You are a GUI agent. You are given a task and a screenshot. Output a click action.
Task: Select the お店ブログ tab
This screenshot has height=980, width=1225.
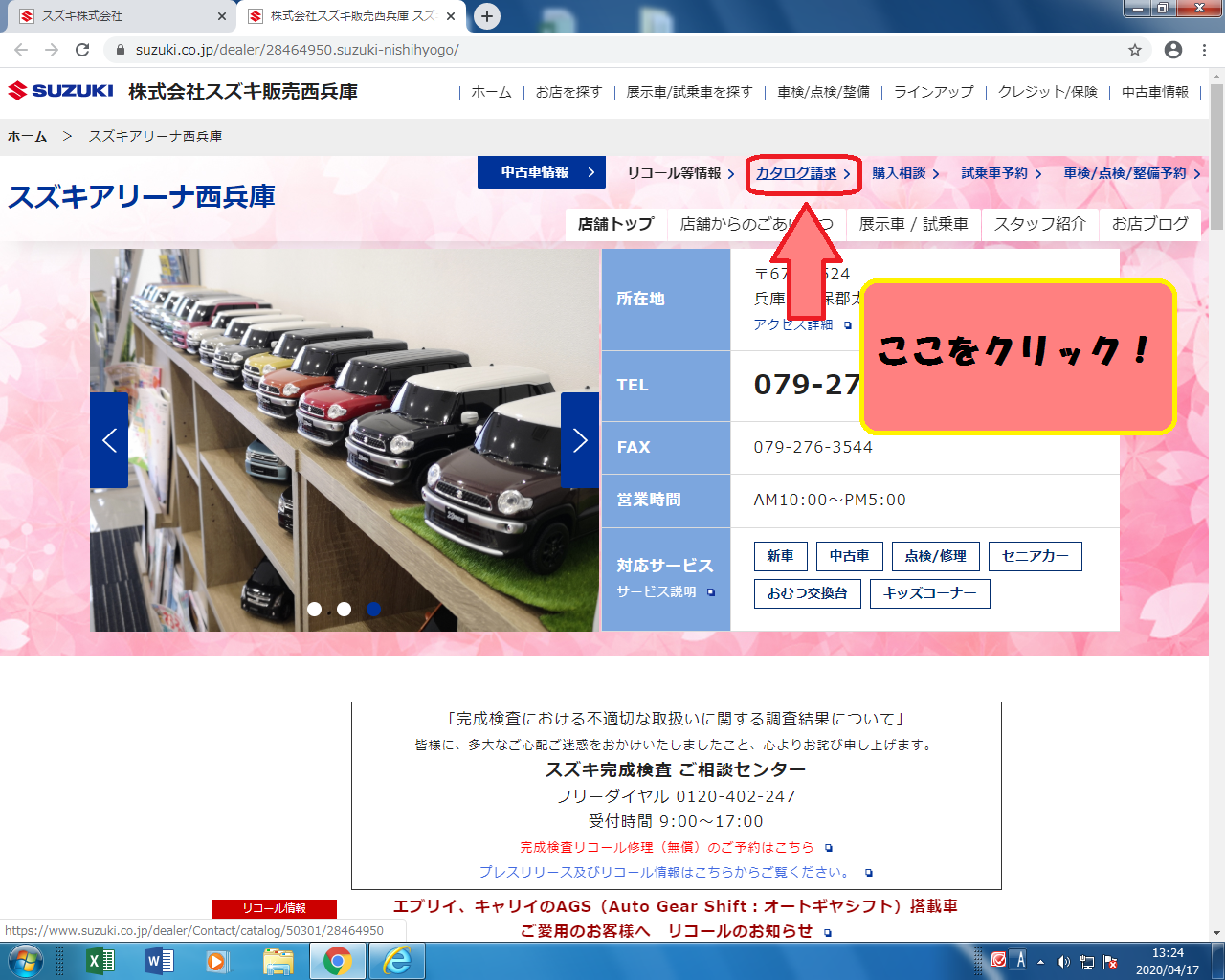1149,224
